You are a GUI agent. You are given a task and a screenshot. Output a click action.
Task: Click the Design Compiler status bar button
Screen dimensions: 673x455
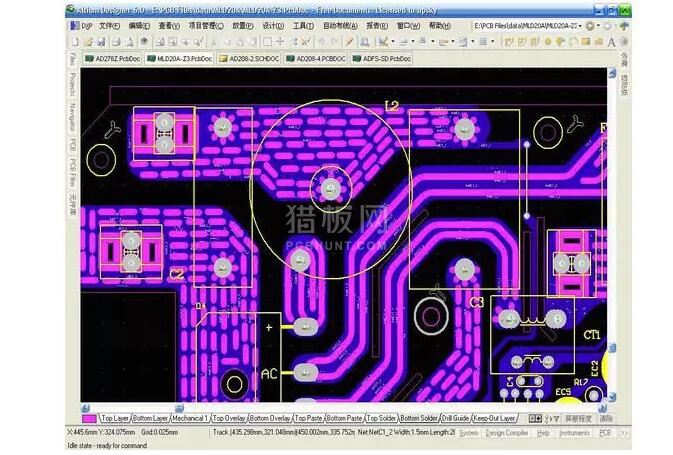pyautogui.click(x=507, y=433)
